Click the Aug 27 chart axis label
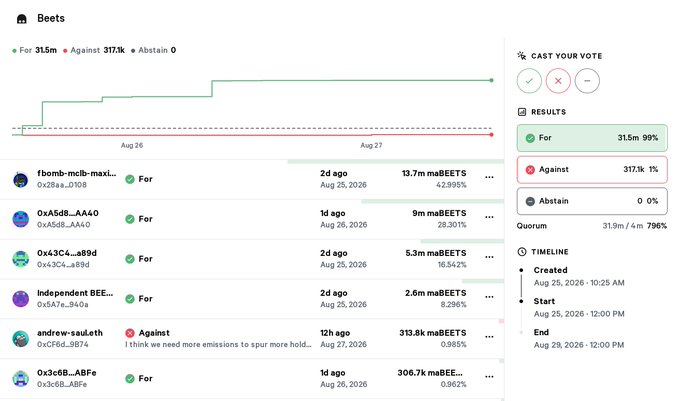Image resolution: width=680 pixels, height=401 pixels. 371,145
